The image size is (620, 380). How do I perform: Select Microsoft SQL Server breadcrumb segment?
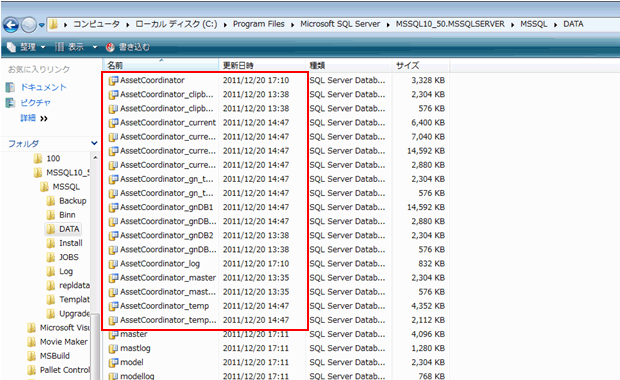340,24
